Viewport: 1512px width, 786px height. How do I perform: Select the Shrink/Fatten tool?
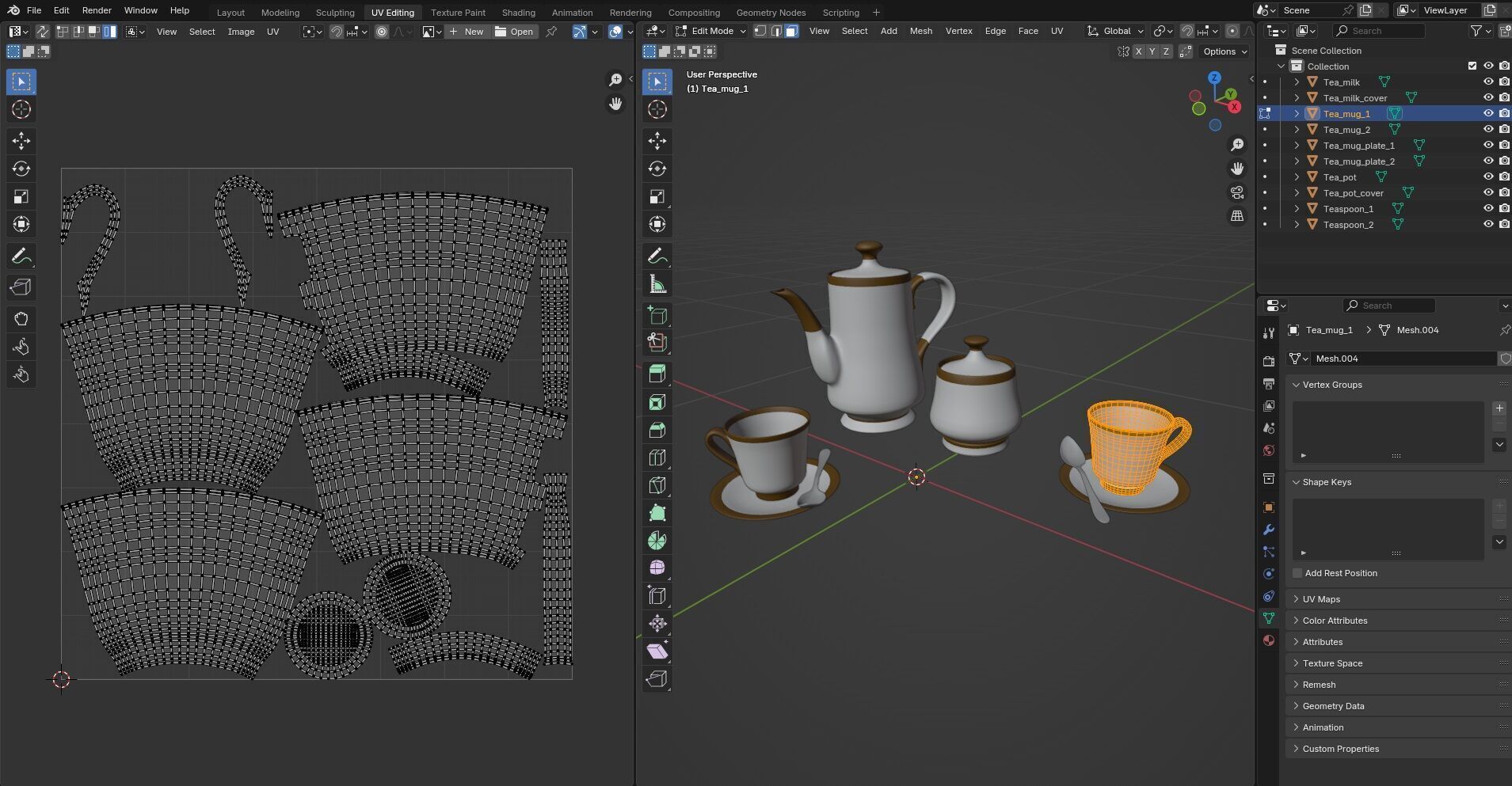click(657, 624)
